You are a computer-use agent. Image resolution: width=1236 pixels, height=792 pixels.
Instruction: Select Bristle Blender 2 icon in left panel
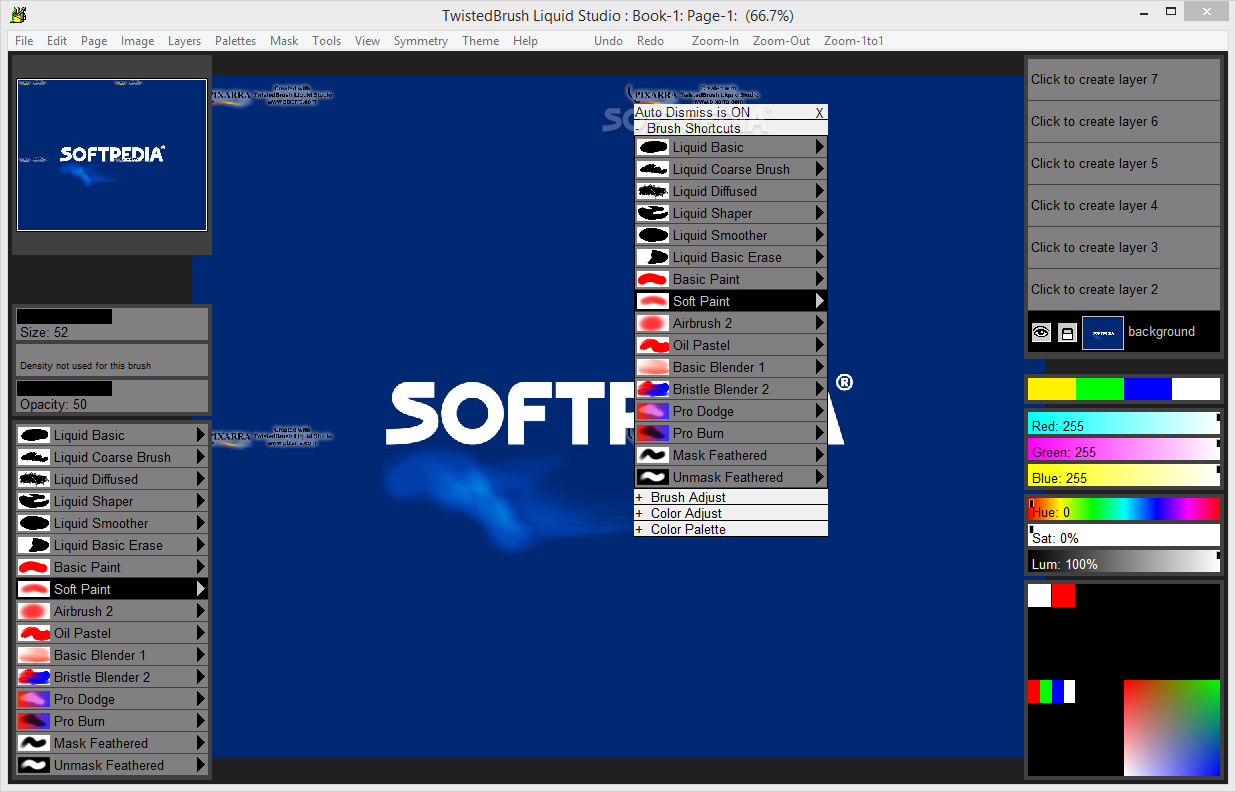(x=34, y=677)
